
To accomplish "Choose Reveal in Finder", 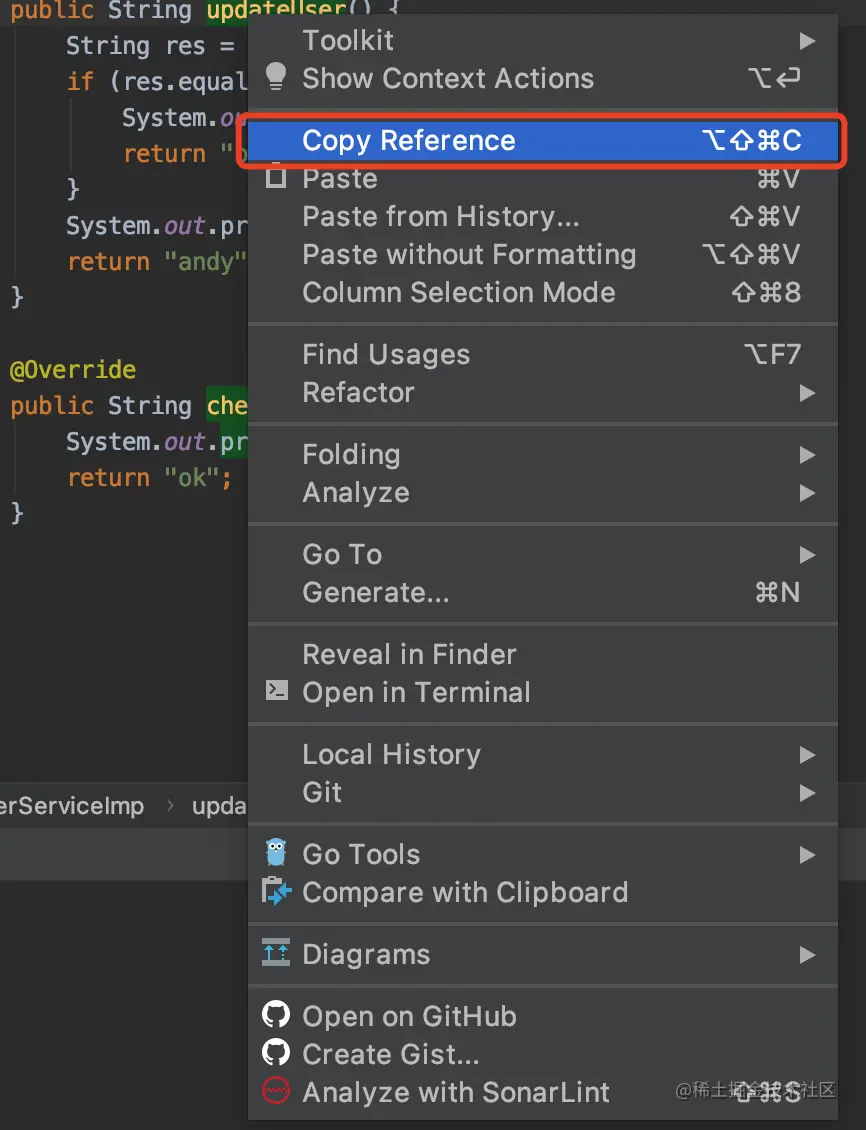I will pos(409,655).
